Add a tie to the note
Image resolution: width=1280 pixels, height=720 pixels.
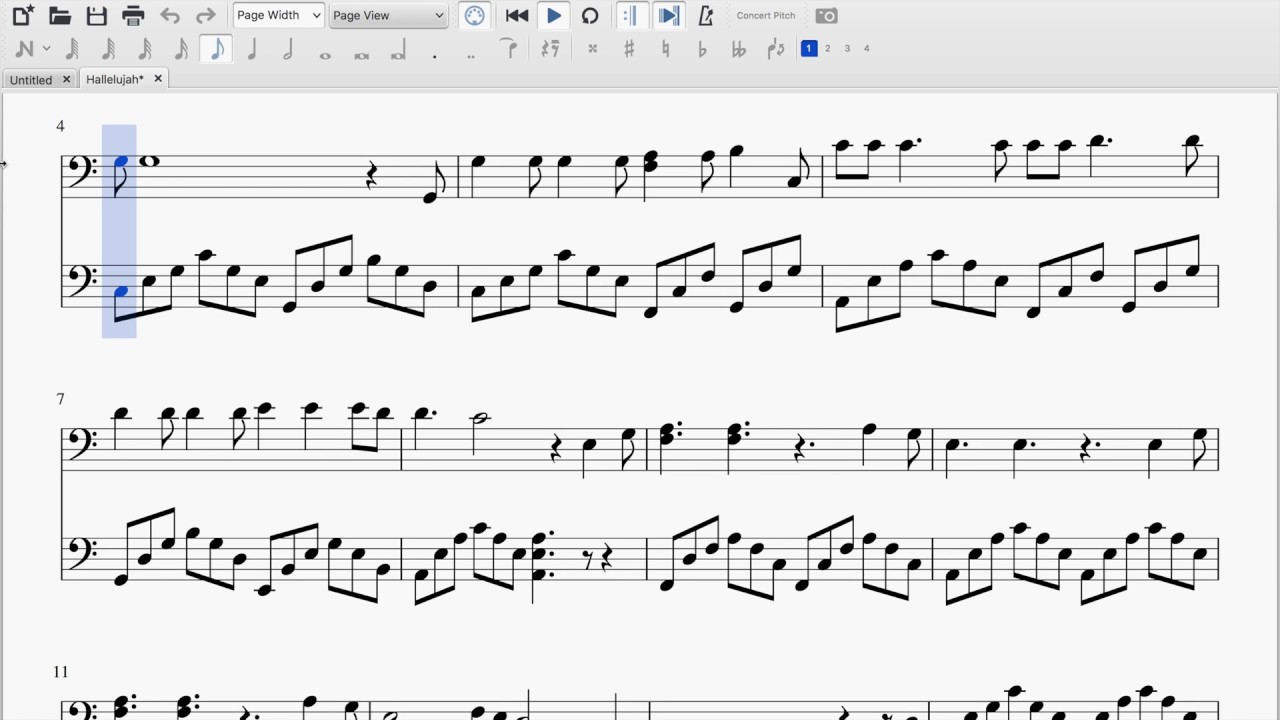(508, 46)
